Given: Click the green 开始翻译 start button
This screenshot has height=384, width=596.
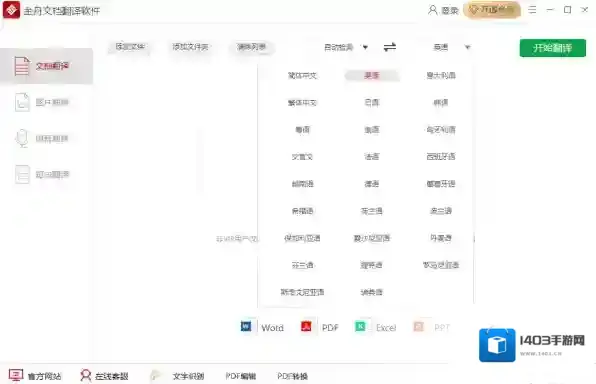Looking at the screenshot, I should click(x=553, y=48).
